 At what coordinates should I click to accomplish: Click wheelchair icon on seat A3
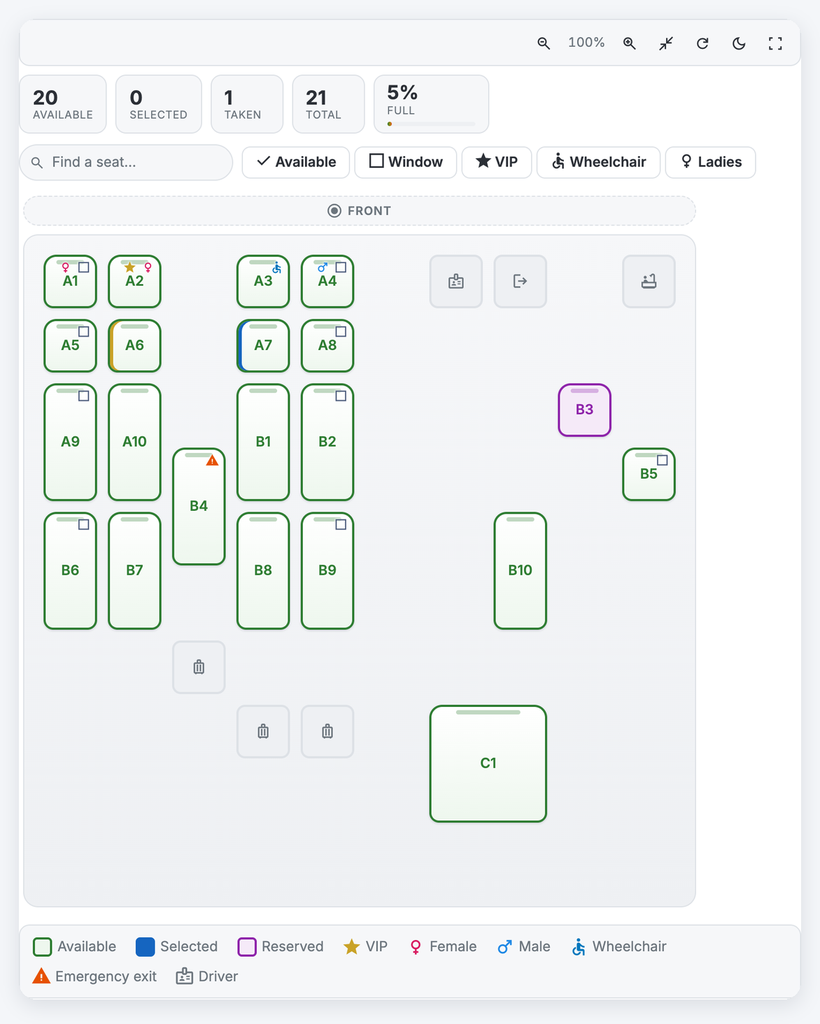click(x=277, y=268)
